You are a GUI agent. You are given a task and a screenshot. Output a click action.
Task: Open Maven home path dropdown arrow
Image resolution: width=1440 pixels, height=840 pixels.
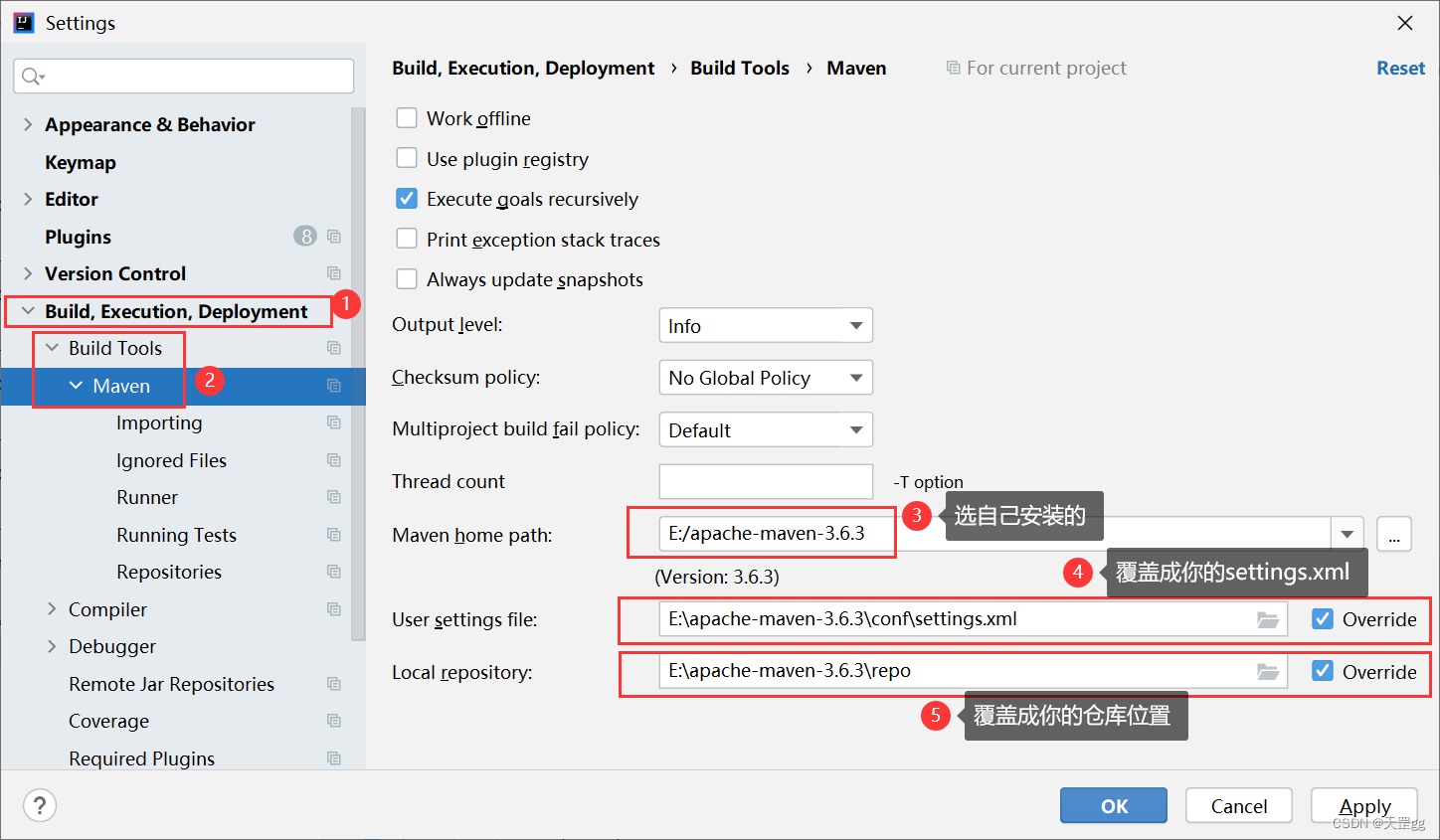click(1347, 534)
